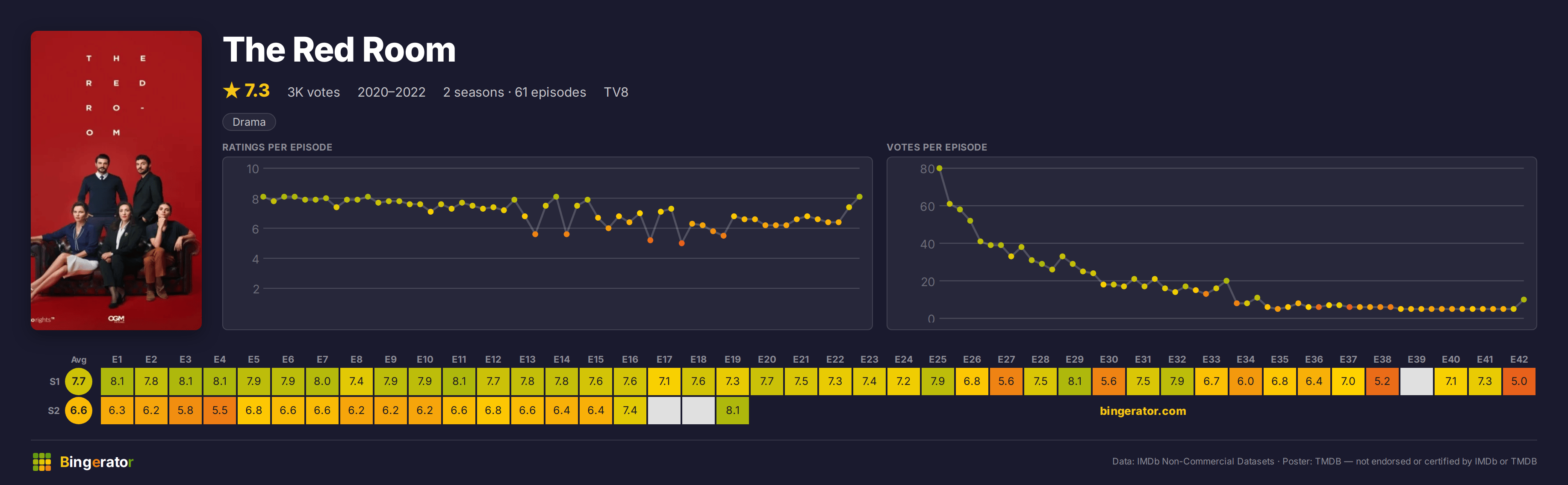Screen dimensions: 1568x485
Task: Select the S1 average 7.7 circle
Action: coord(79,381)
